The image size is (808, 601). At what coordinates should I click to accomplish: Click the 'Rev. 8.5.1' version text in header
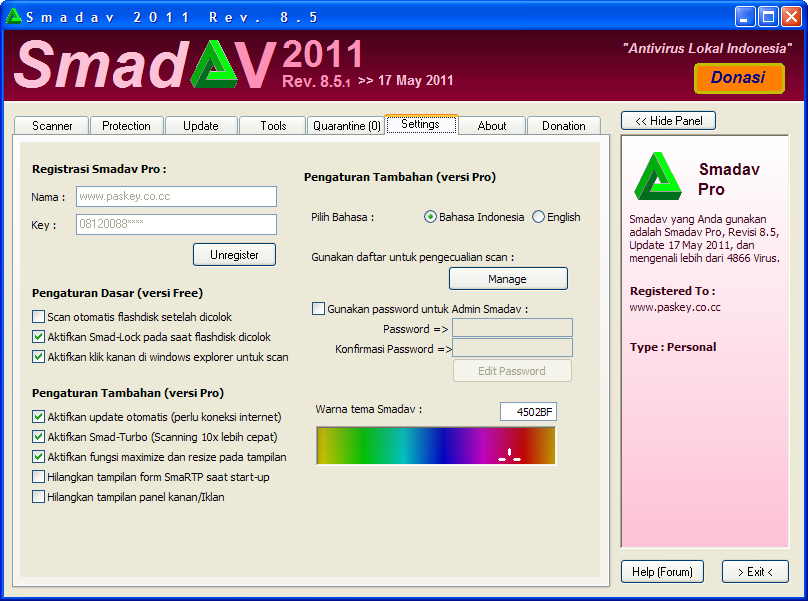pos(316,81)
